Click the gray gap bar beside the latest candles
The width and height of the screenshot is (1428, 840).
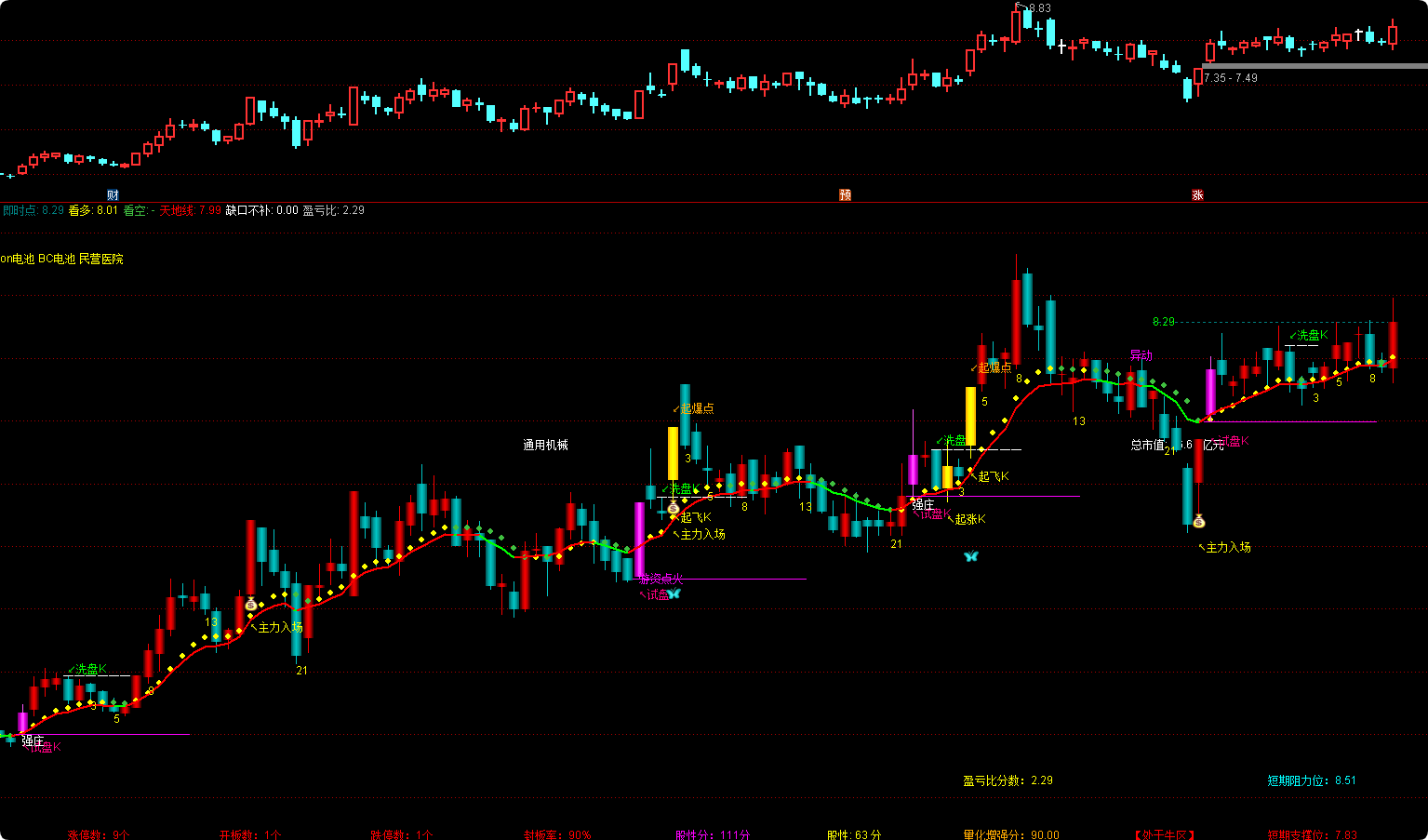tap(1314, 66)
